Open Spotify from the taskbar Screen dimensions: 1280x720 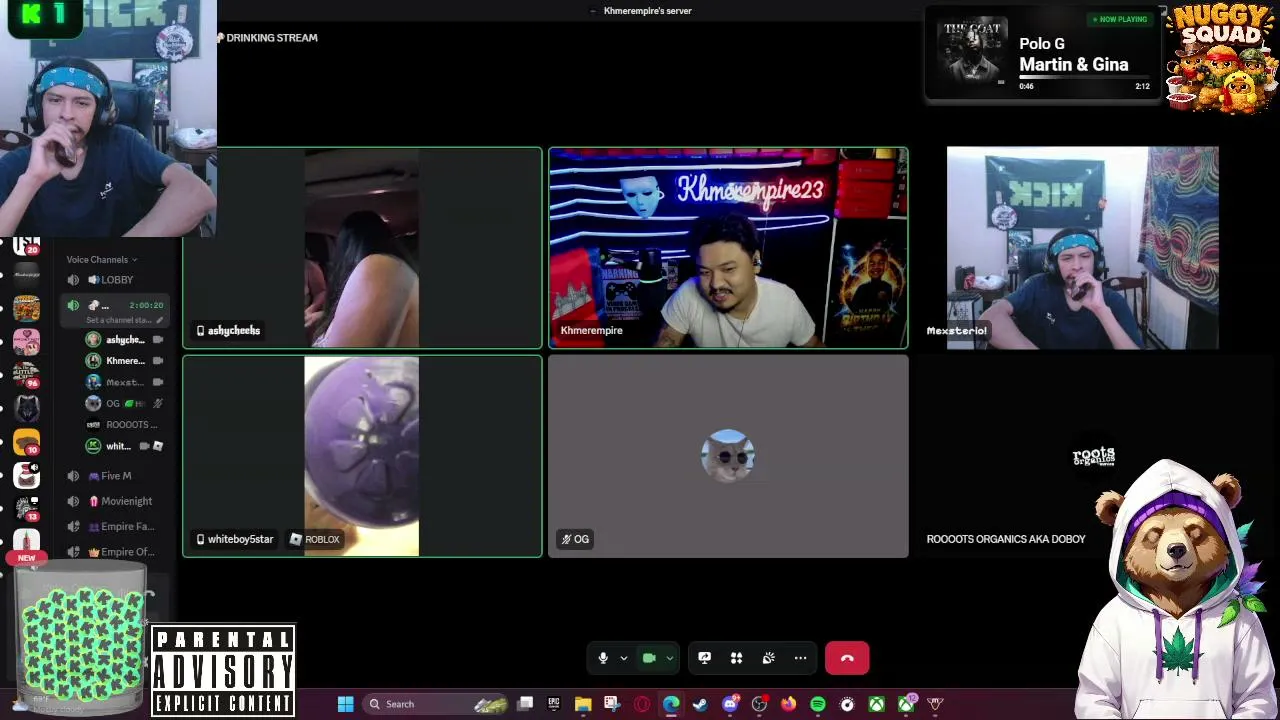[x=818, y=704]
